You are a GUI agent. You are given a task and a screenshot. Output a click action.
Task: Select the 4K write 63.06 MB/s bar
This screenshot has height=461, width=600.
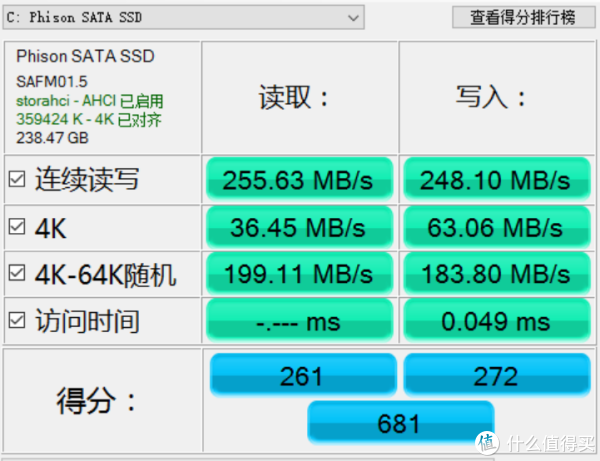497,227
